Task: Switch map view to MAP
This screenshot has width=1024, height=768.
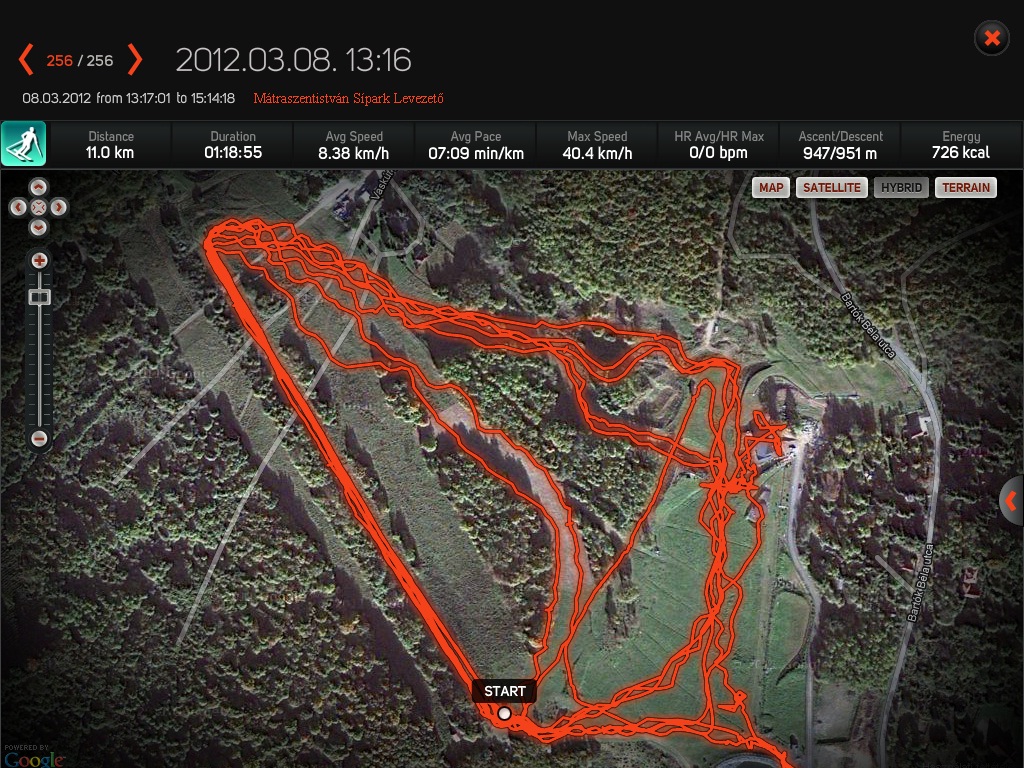Action: click(771, 187)
